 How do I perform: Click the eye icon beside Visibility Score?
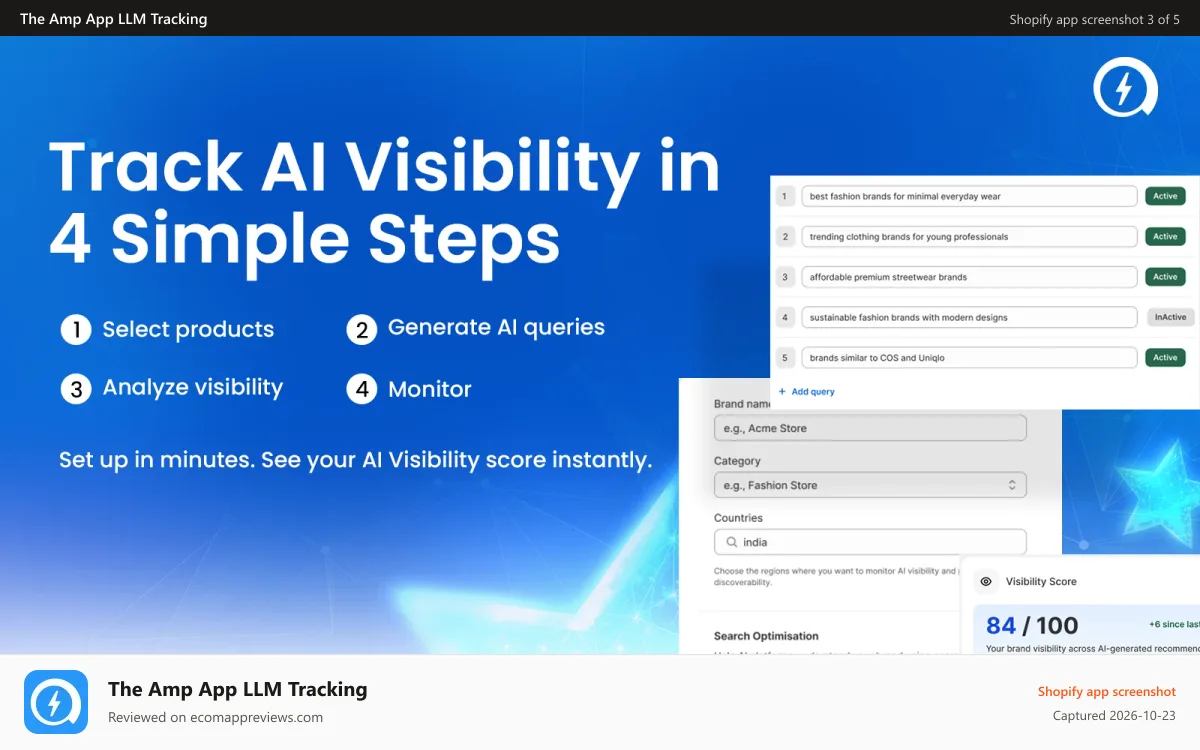tap(986, 581)
